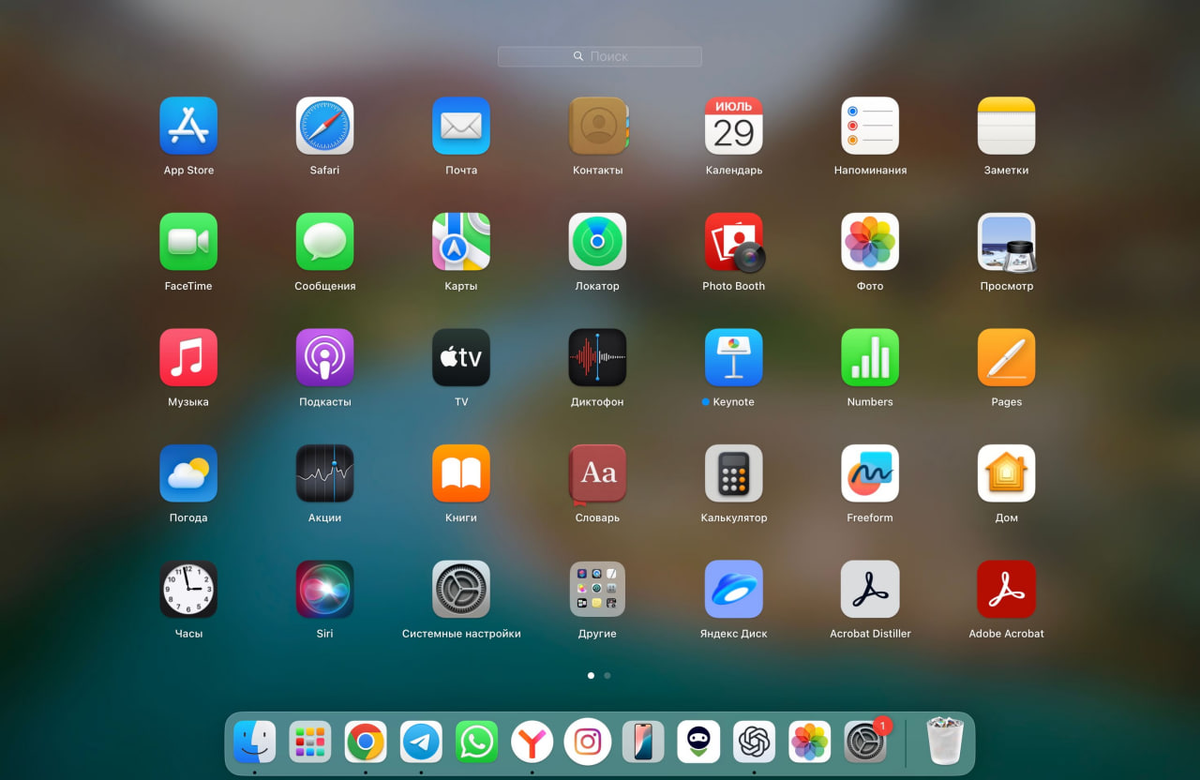The image size is (1200, 780).
Task: Open the Книги app
Action: [461, 474]
